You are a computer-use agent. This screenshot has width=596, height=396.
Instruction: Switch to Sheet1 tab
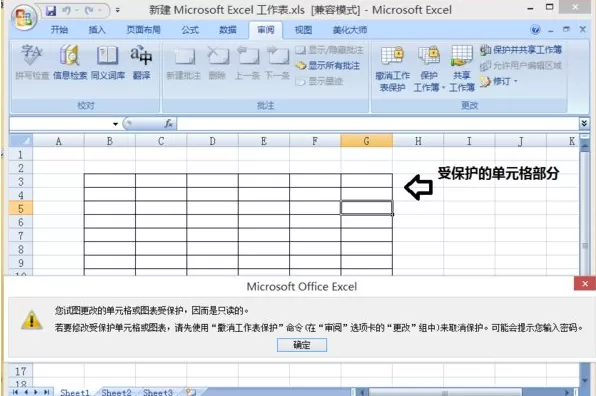pos(74,392)
